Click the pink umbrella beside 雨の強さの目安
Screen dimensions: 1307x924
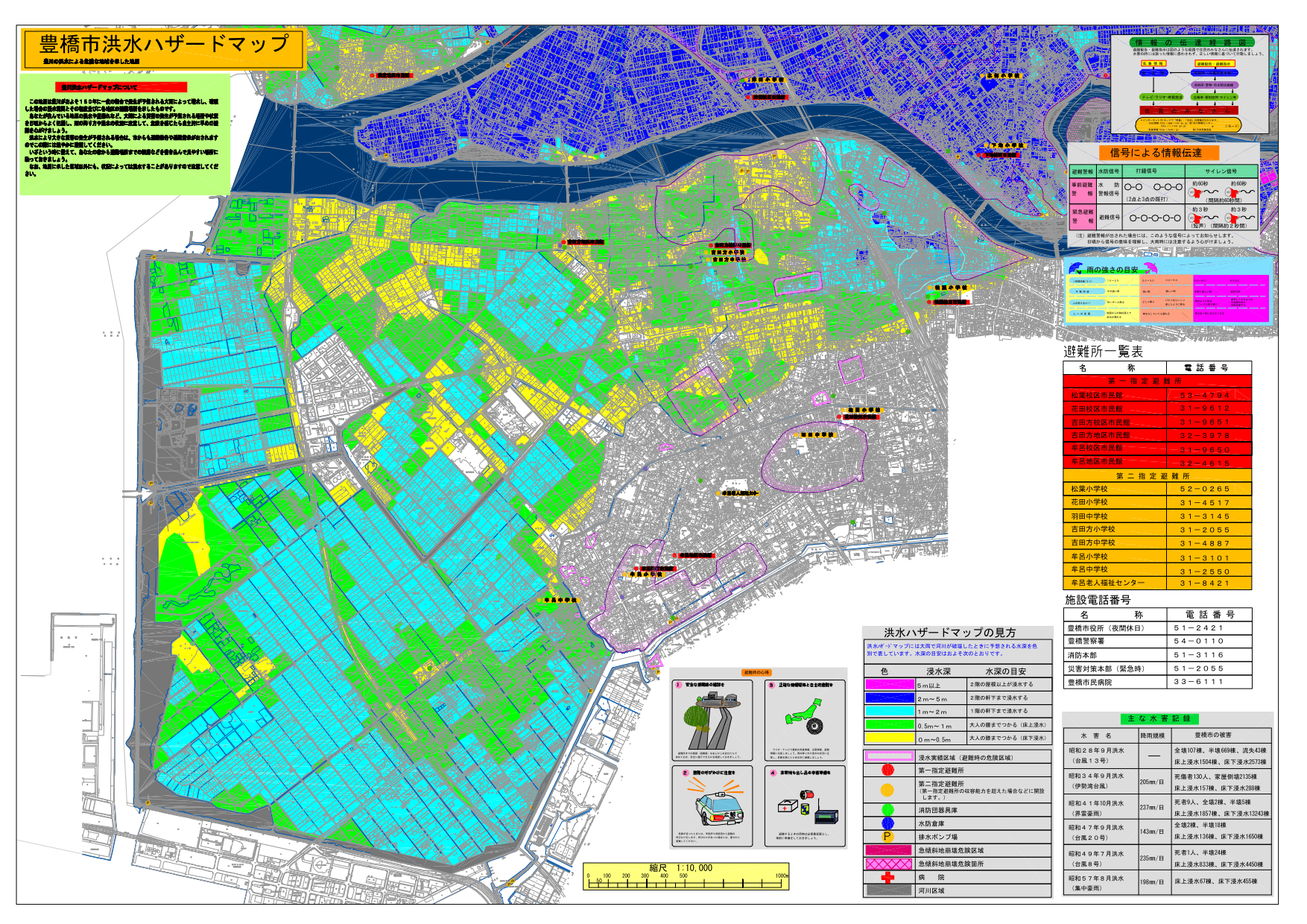(1151, 268)
